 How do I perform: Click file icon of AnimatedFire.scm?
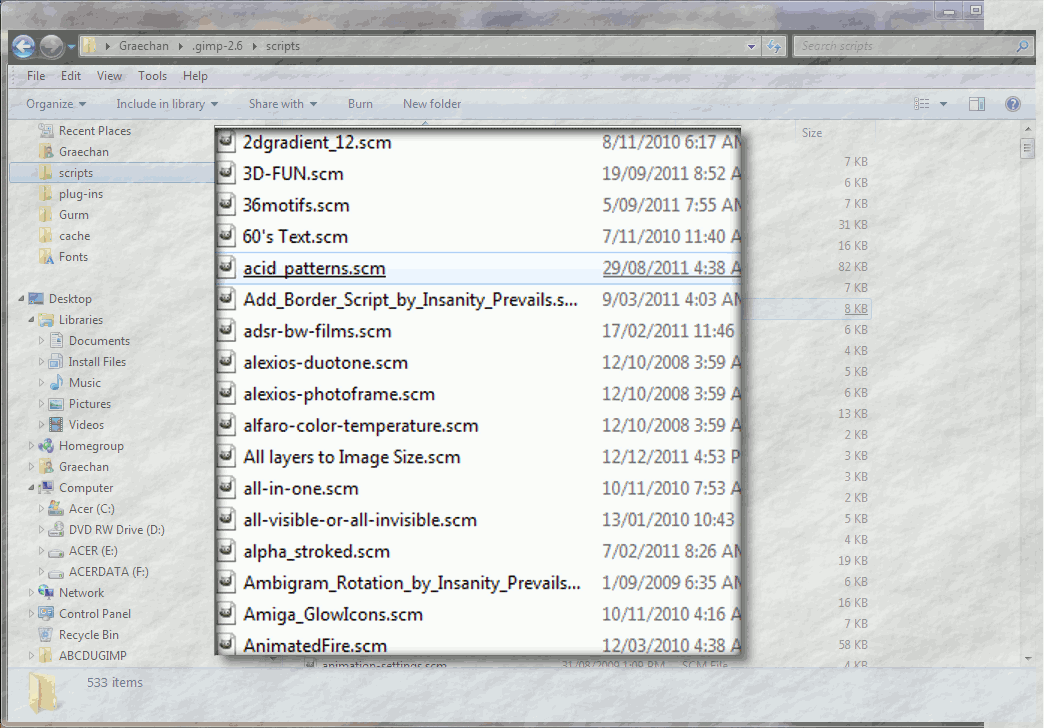point(226,644)
